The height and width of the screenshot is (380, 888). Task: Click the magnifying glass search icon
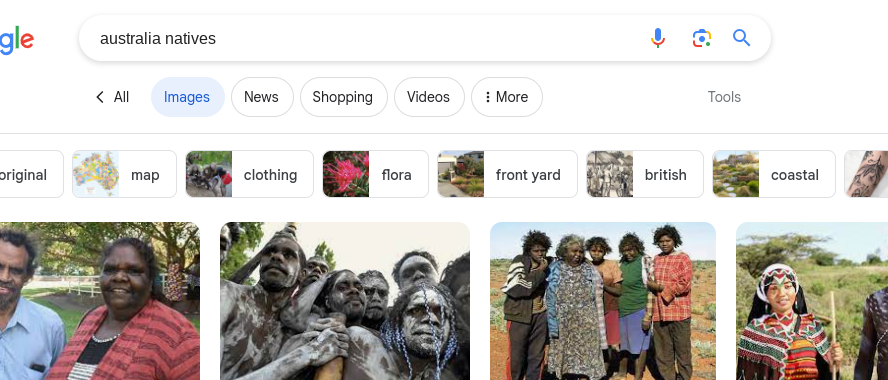741,38
